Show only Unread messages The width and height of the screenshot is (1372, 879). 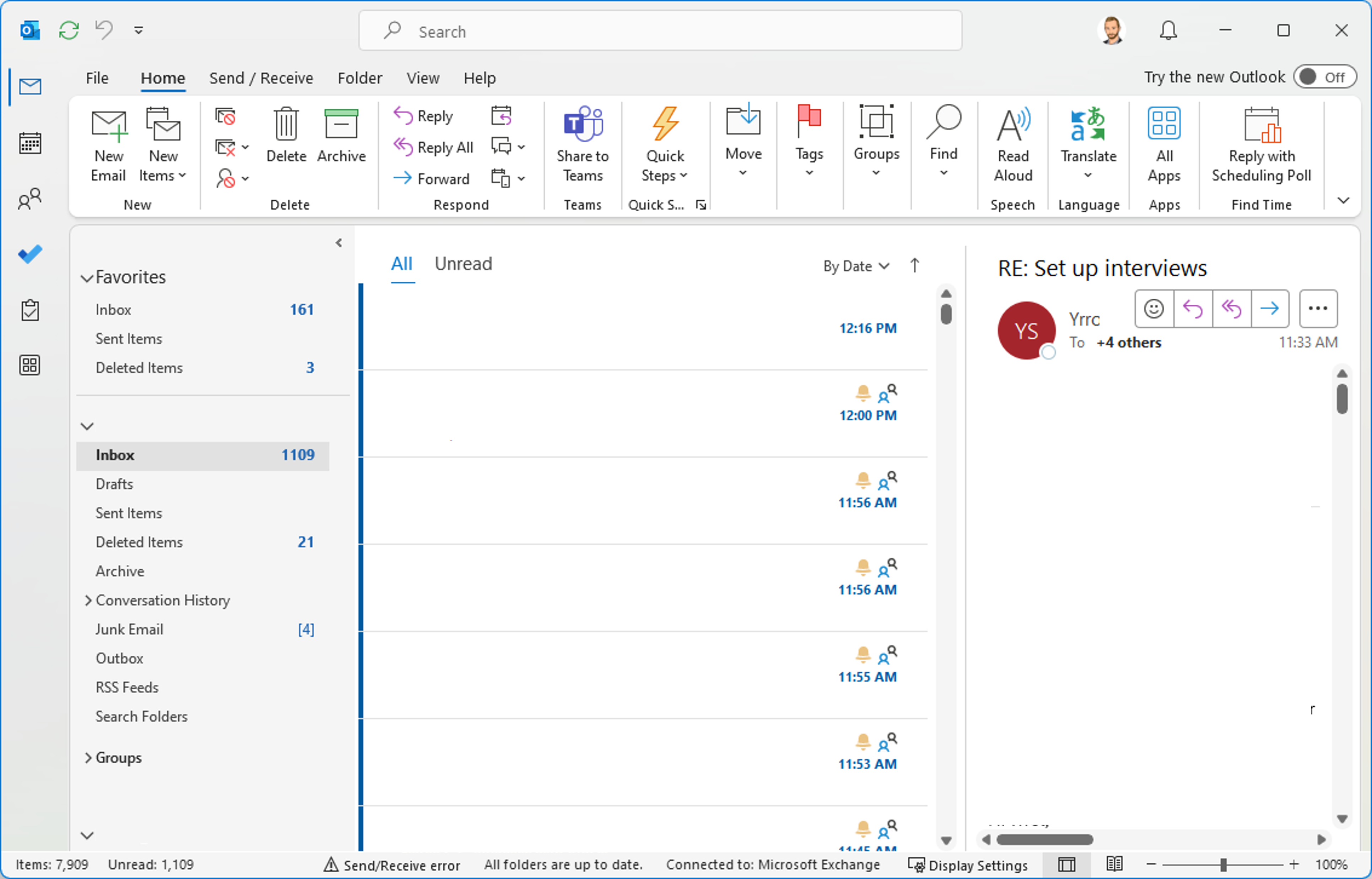(x=463, y=264)
